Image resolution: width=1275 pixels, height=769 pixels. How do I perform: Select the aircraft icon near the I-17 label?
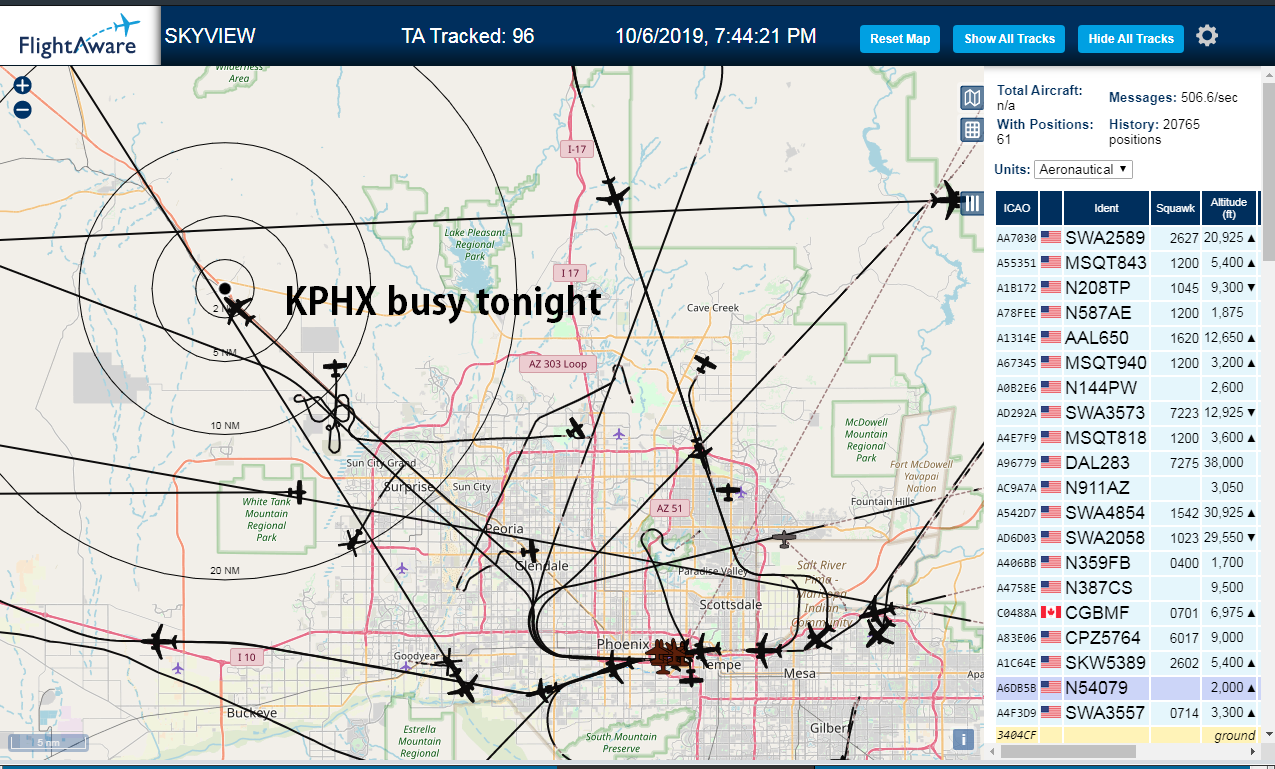612,192
